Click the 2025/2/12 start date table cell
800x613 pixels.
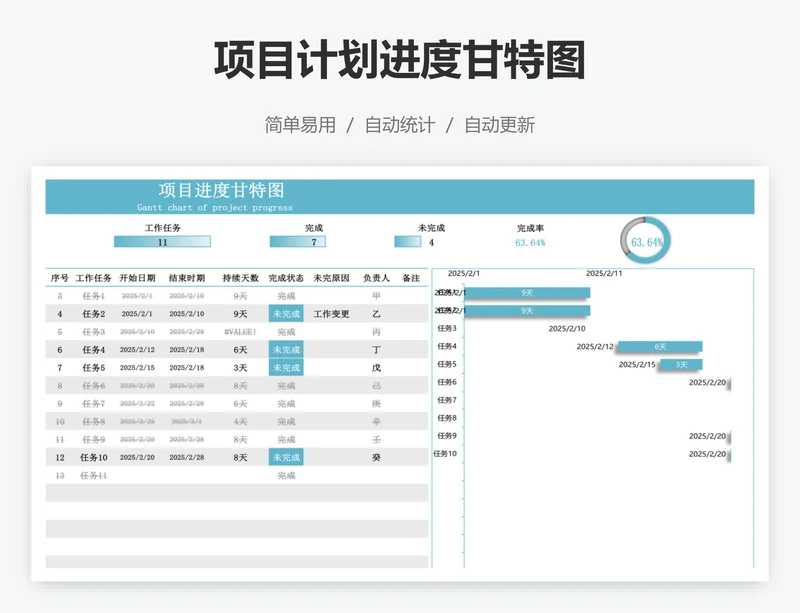[137, 350]
